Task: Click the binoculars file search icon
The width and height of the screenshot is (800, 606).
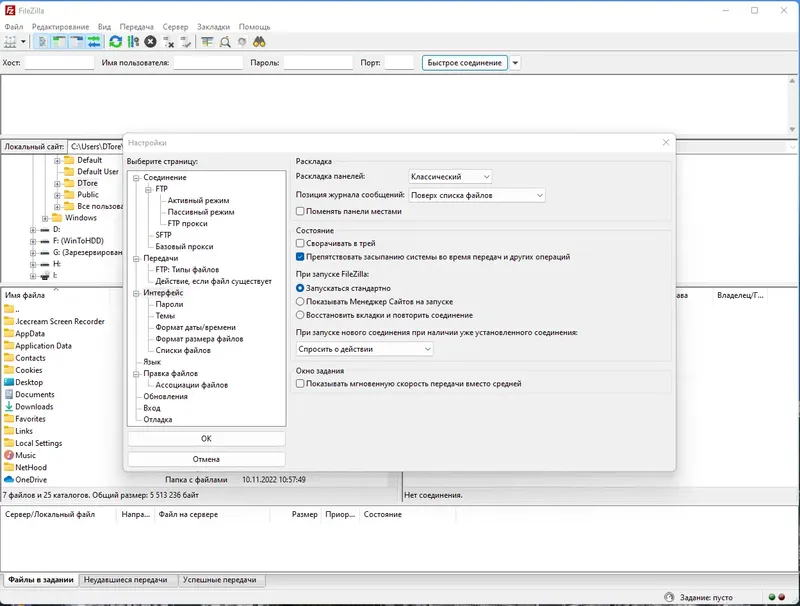Action: pos(259,42)
